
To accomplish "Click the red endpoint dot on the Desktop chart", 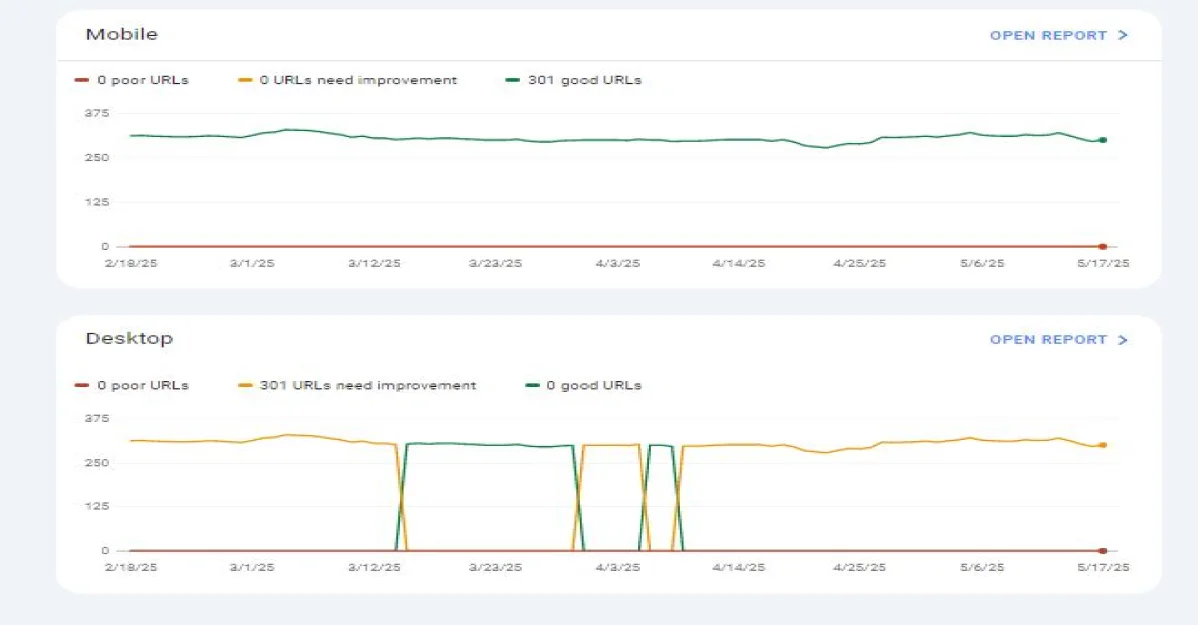I will pyautogui.click(x=1102, y=551).
